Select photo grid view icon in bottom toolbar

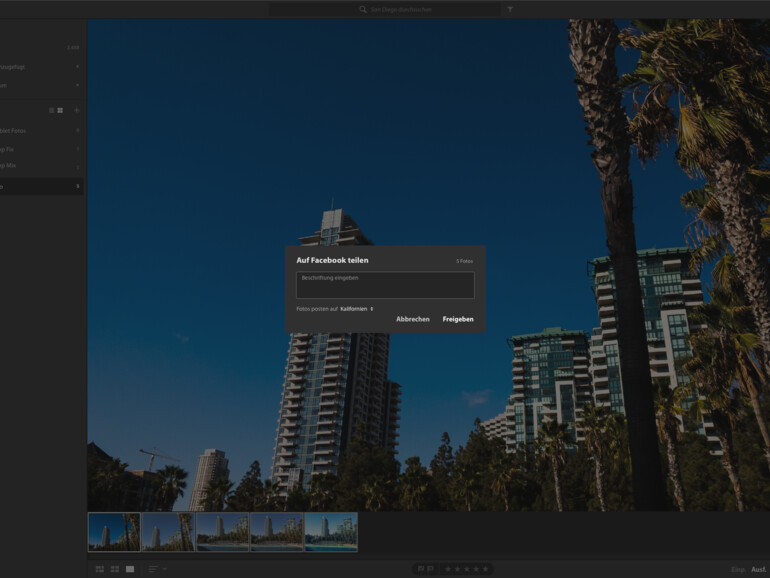tap(100, 569)
